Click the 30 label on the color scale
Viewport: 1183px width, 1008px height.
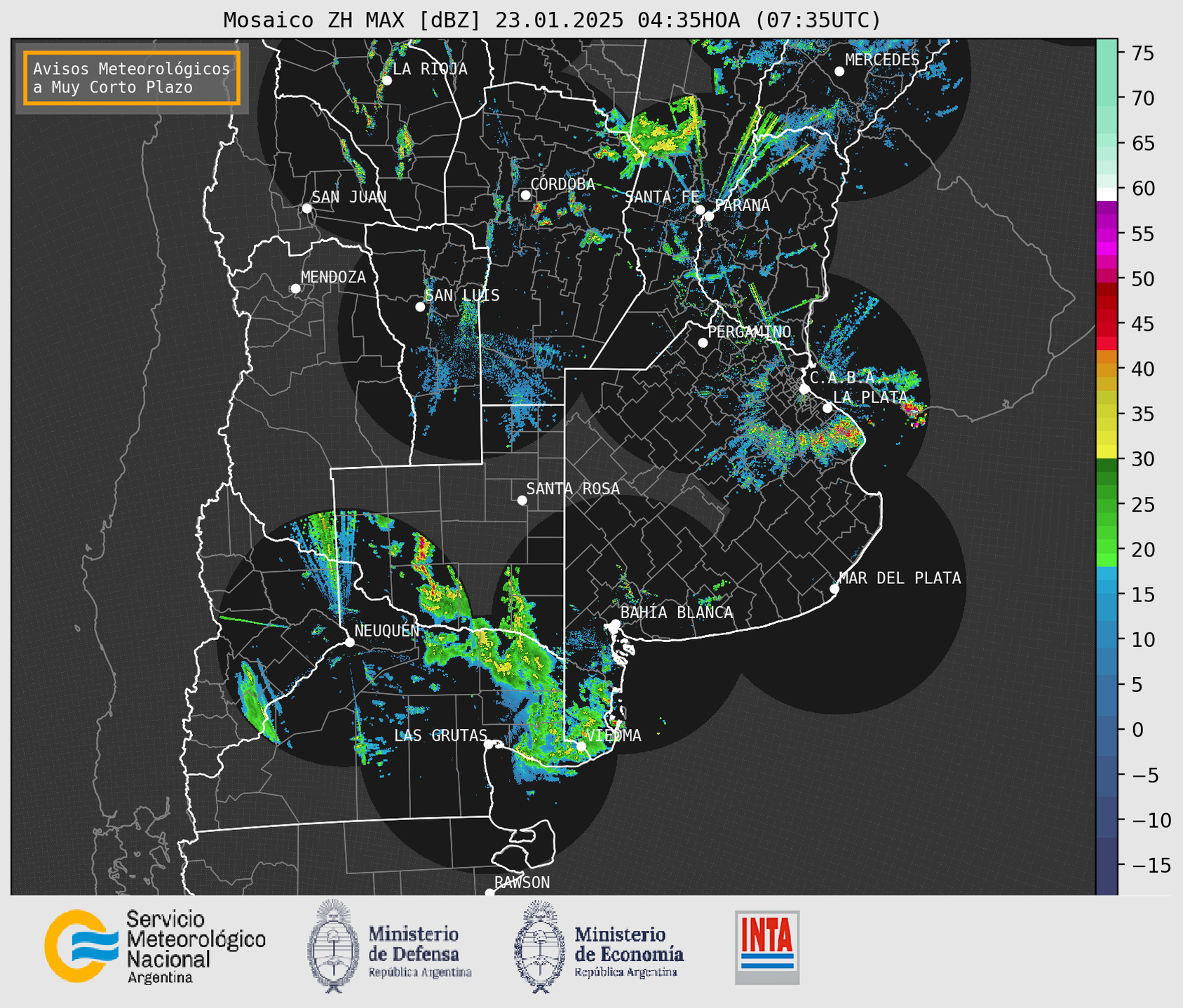pos(1142,459)
